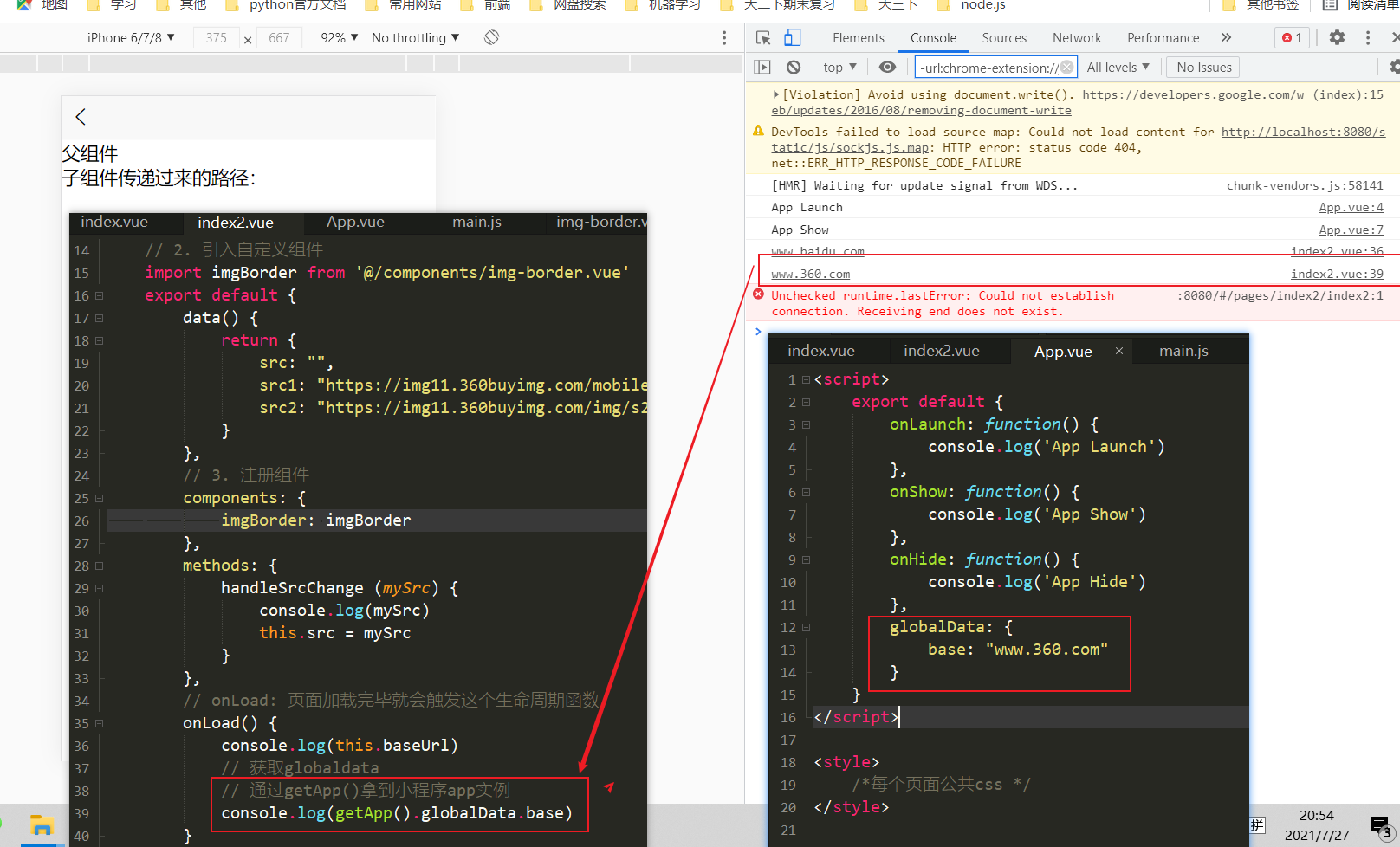Switch to the Elements tab

coord(858,37)
